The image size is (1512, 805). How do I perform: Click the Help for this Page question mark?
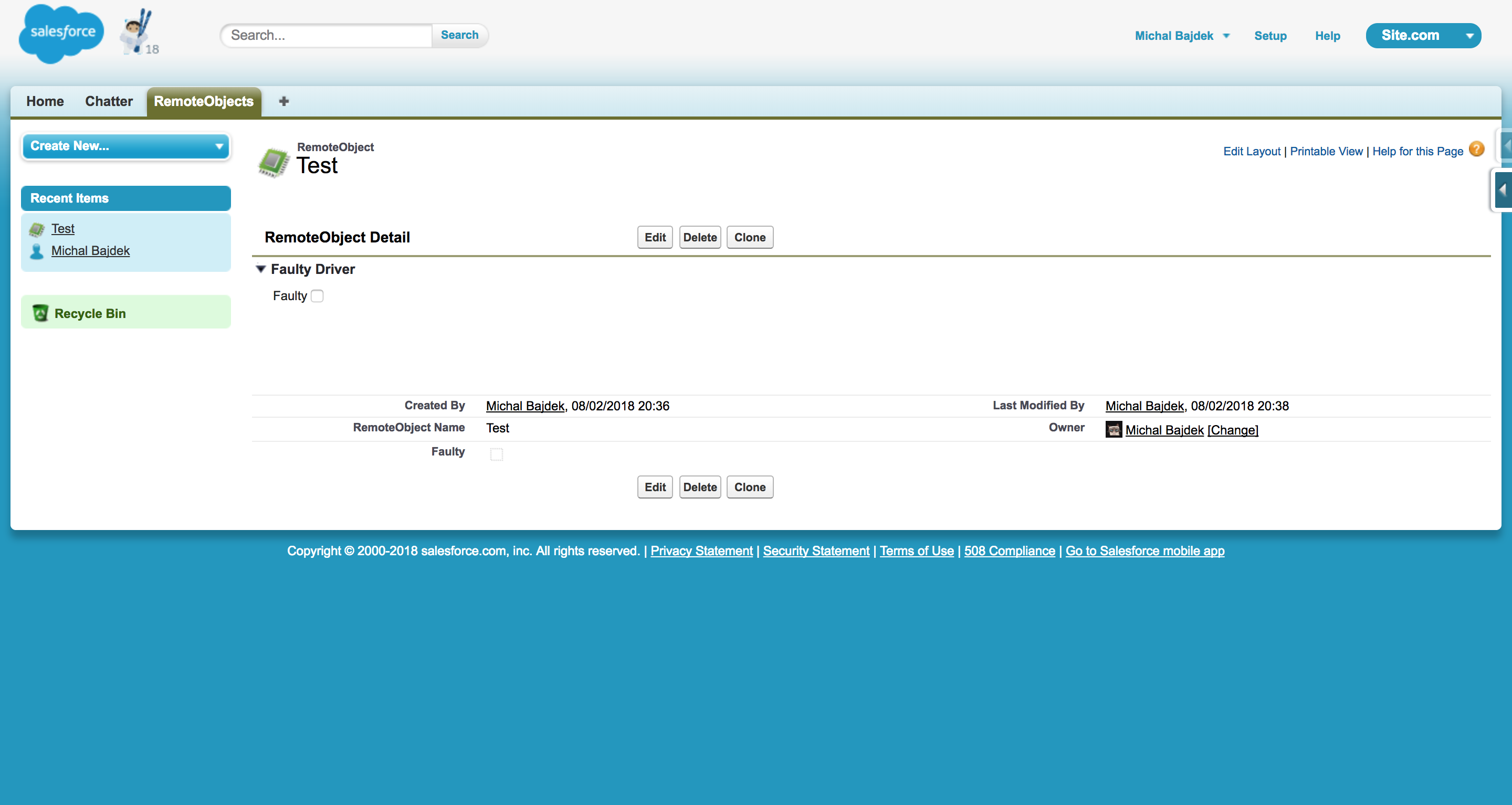[x=1477, y=150]
